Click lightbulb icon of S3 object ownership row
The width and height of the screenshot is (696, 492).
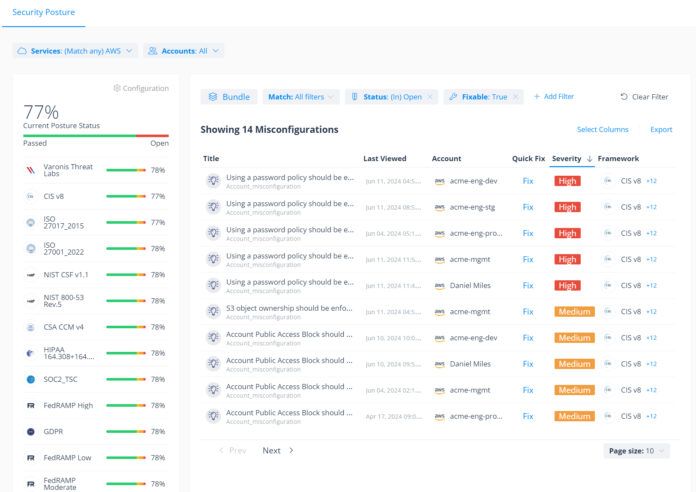pyautogui.click(x=214, y=312)
